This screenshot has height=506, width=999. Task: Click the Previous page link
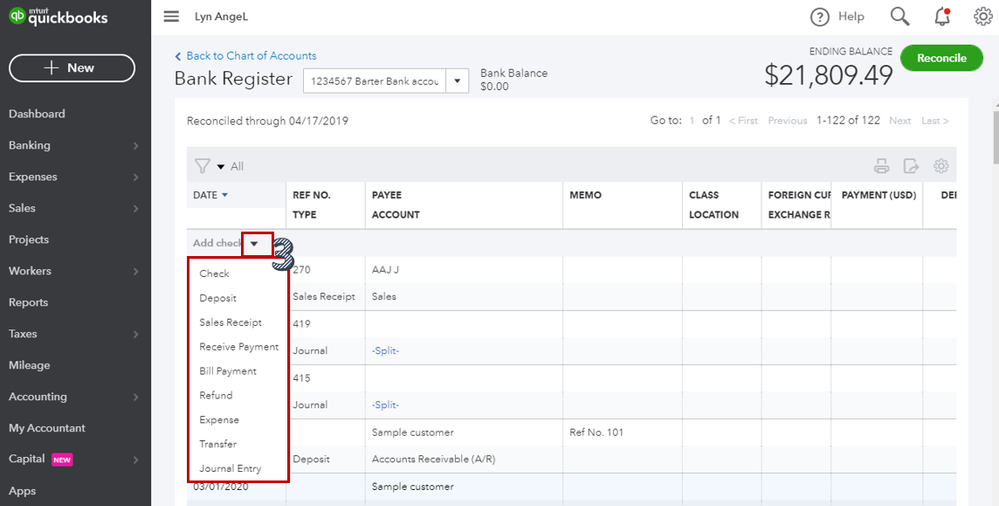pyautogui.click(x=787, y=120)
